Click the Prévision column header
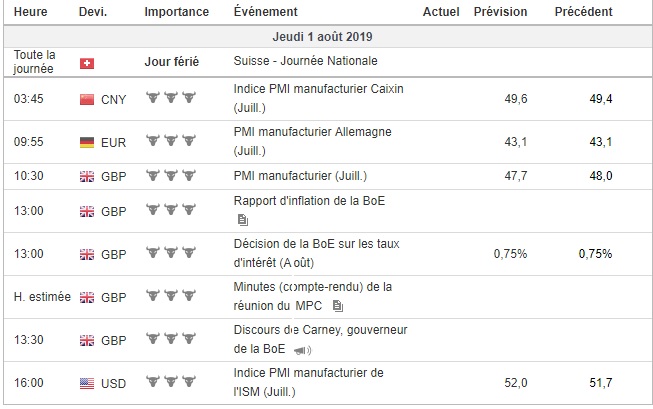This screenshot has height=409, width=653. [x=501, y=12]
